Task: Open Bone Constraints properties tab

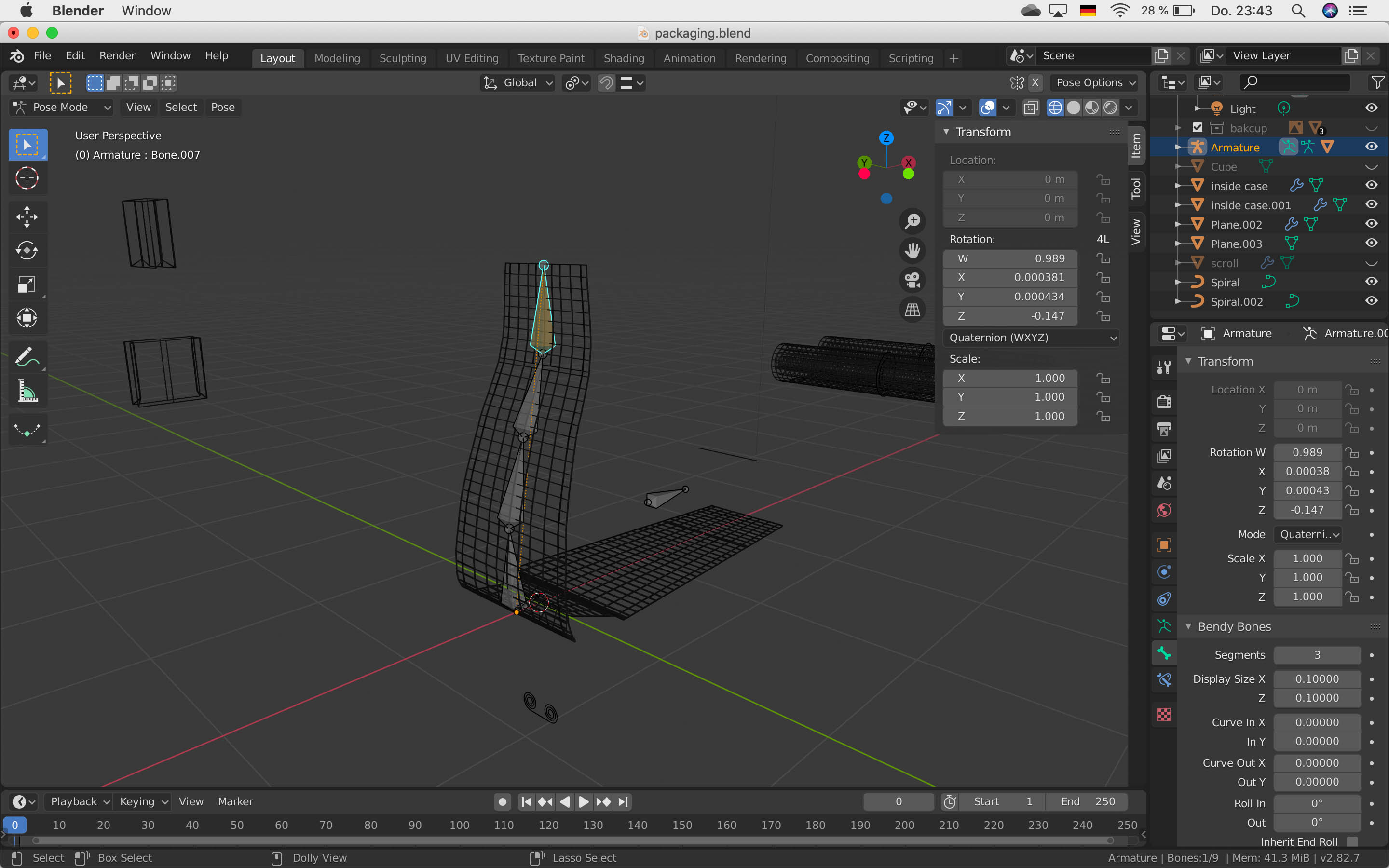Action: 1164,680
